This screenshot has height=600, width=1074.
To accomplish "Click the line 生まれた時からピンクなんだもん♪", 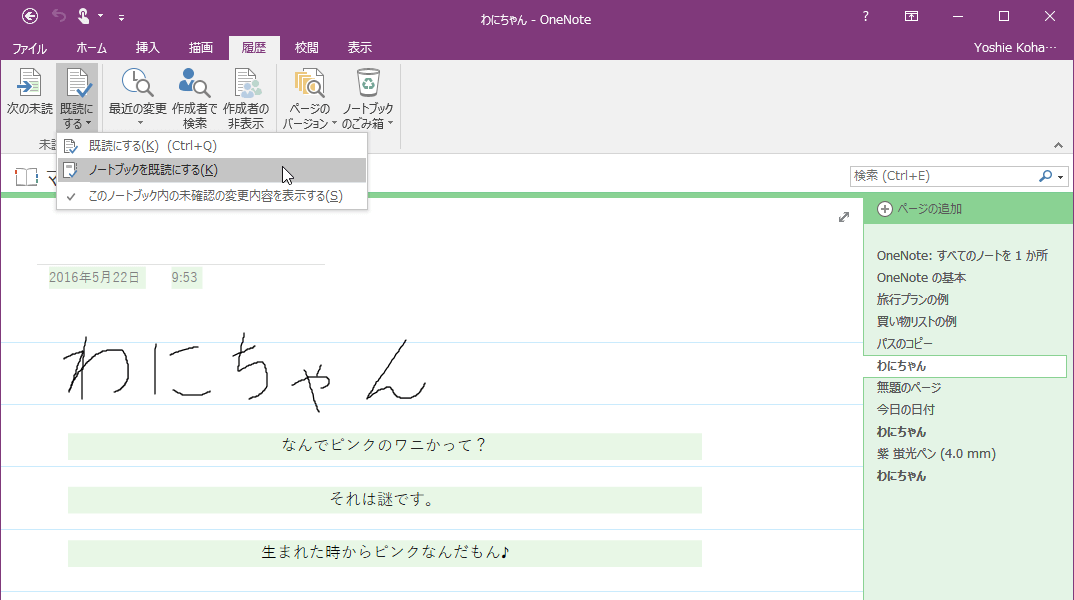I will tap(384, 553).
